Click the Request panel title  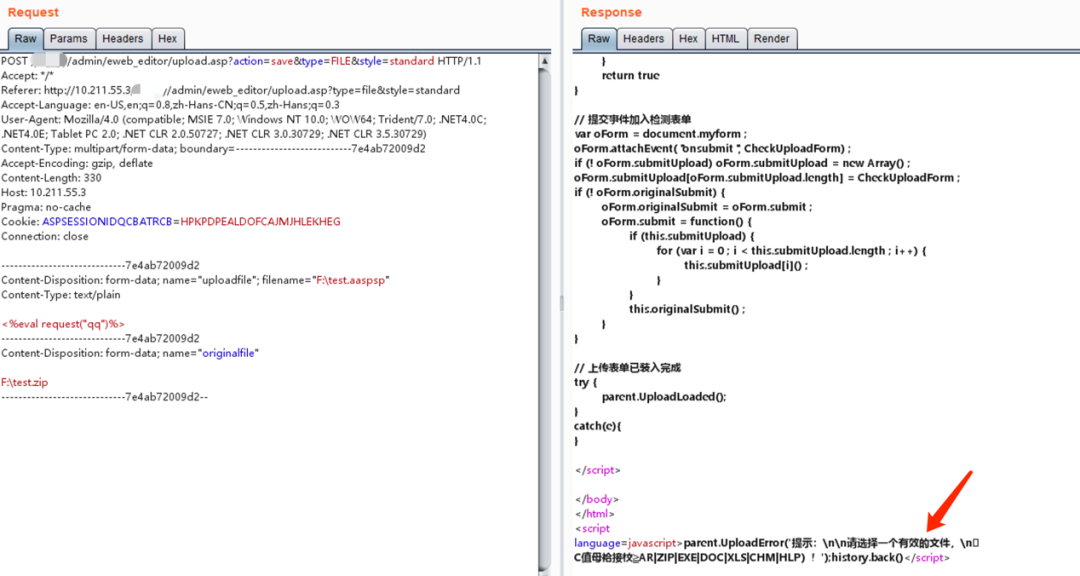click(33, 12)
